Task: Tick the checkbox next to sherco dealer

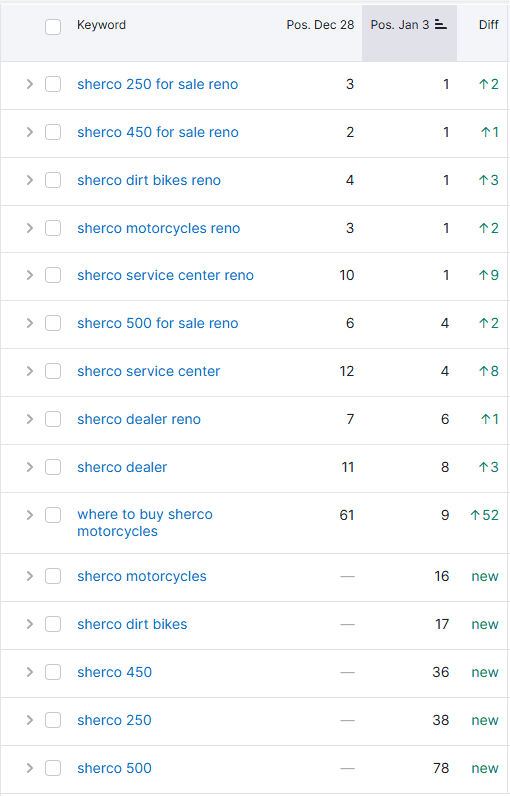Action: [53, 467]
